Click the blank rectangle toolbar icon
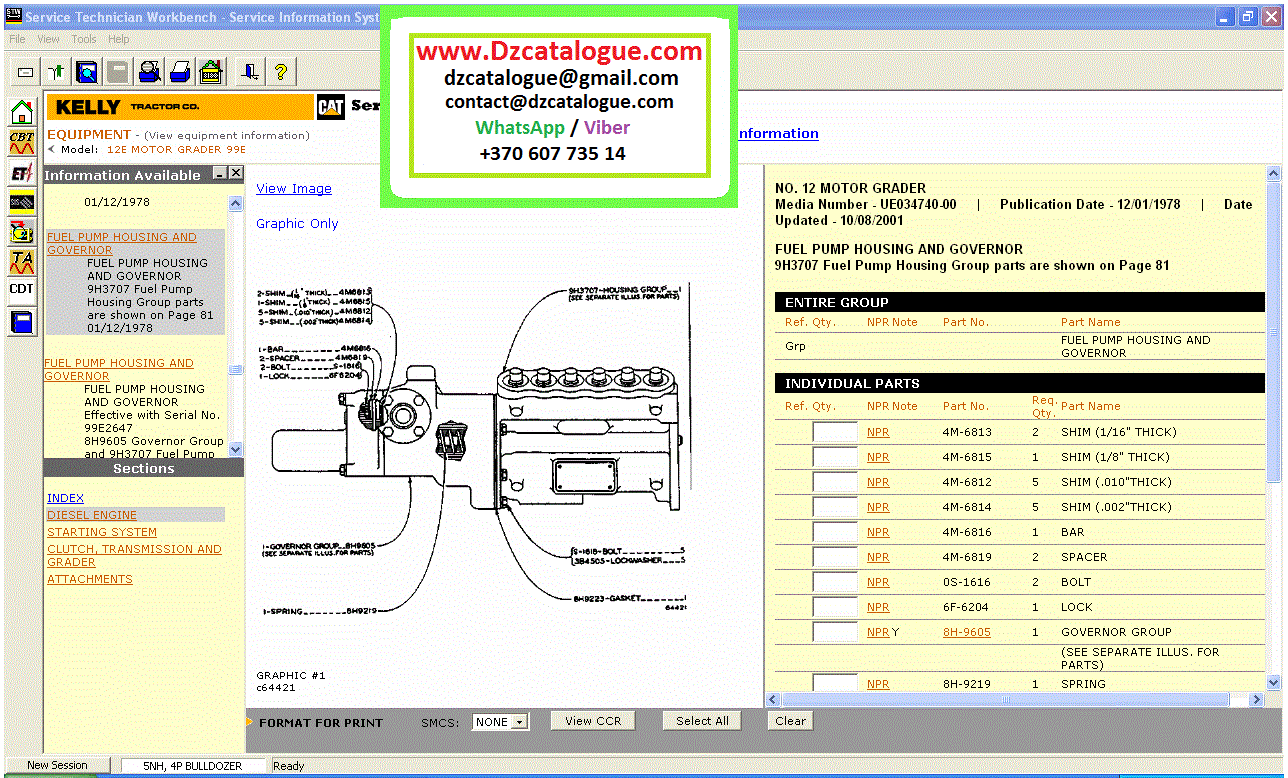 [x=26, y=72]
